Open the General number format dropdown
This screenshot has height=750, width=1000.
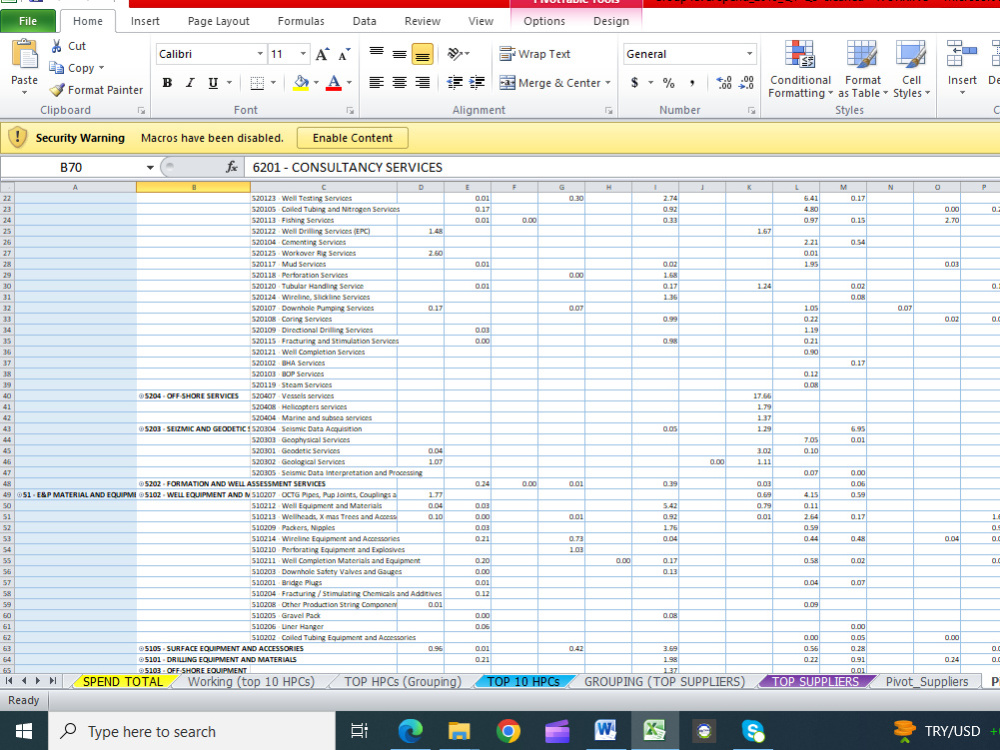coord(749,54)
